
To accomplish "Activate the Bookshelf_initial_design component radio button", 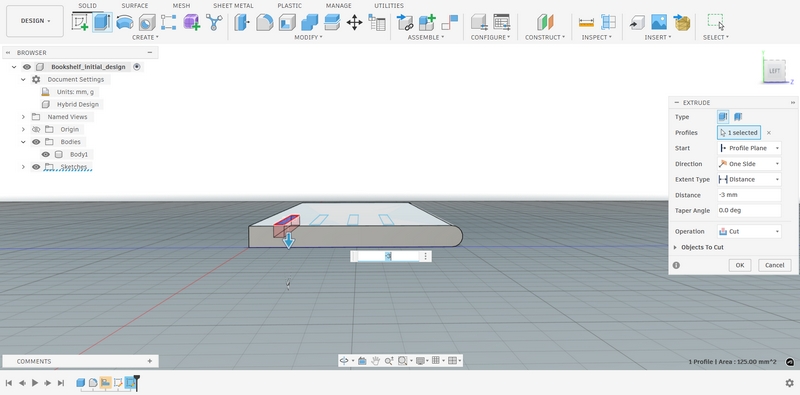I will point(137,67).
